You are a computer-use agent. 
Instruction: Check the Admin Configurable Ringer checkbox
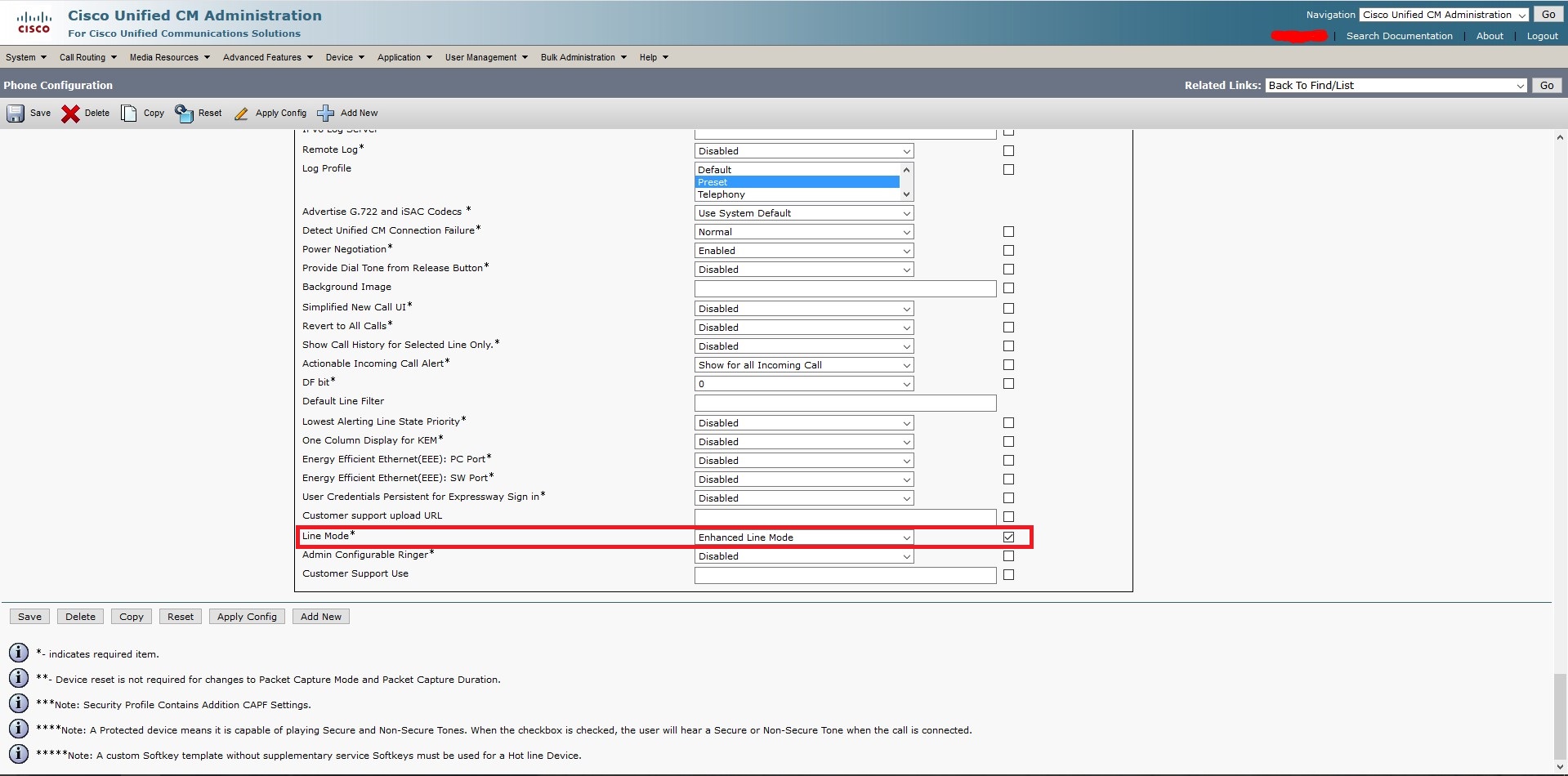[x=1008, y=555]
